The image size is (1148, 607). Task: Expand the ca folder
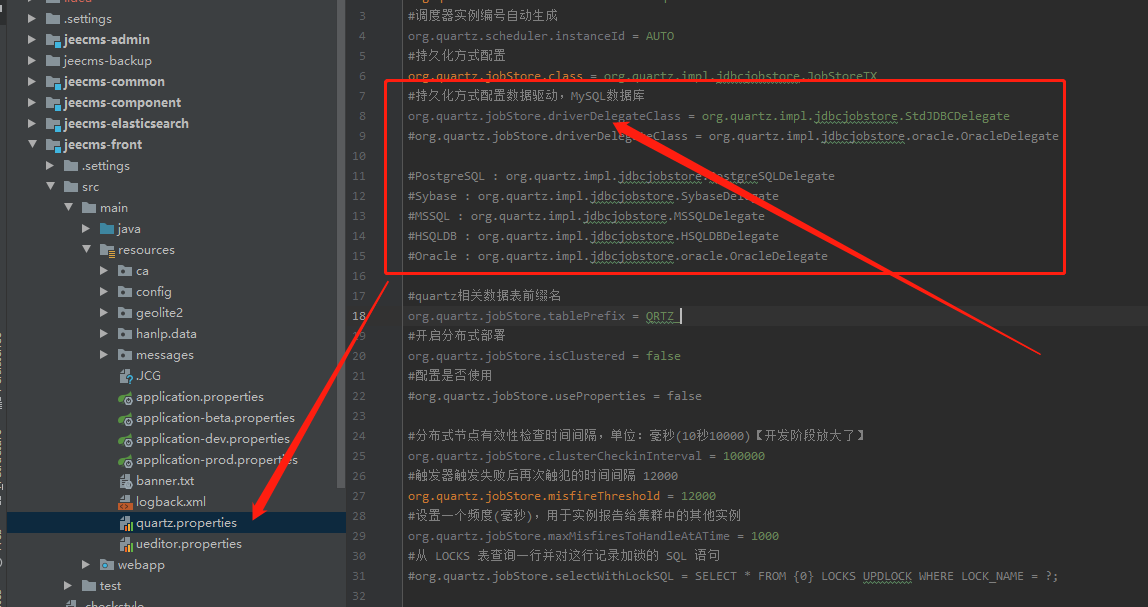[x=104, y=271]
